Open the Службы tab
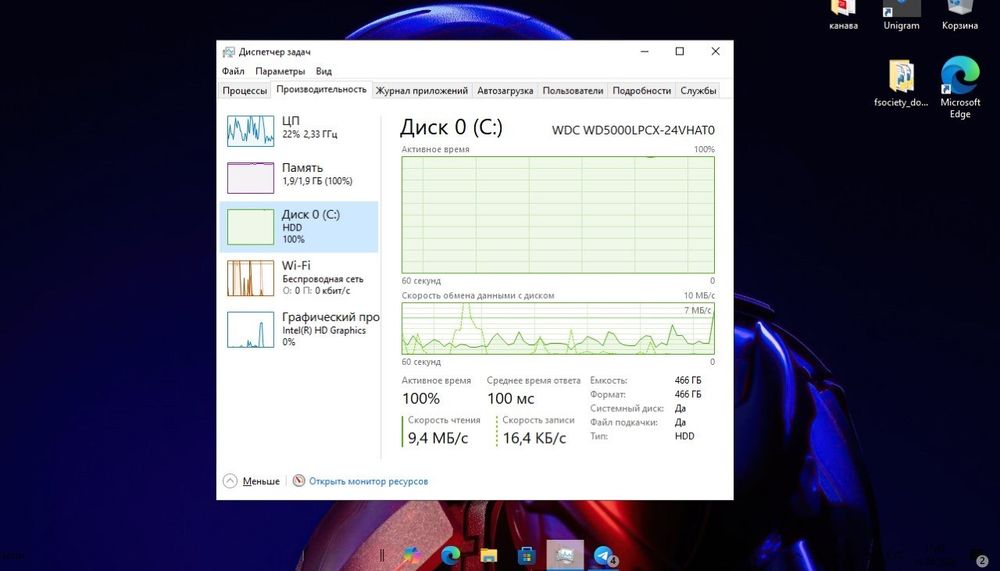The width and height of the screenshot is (1000, 571). pos(698,91)
